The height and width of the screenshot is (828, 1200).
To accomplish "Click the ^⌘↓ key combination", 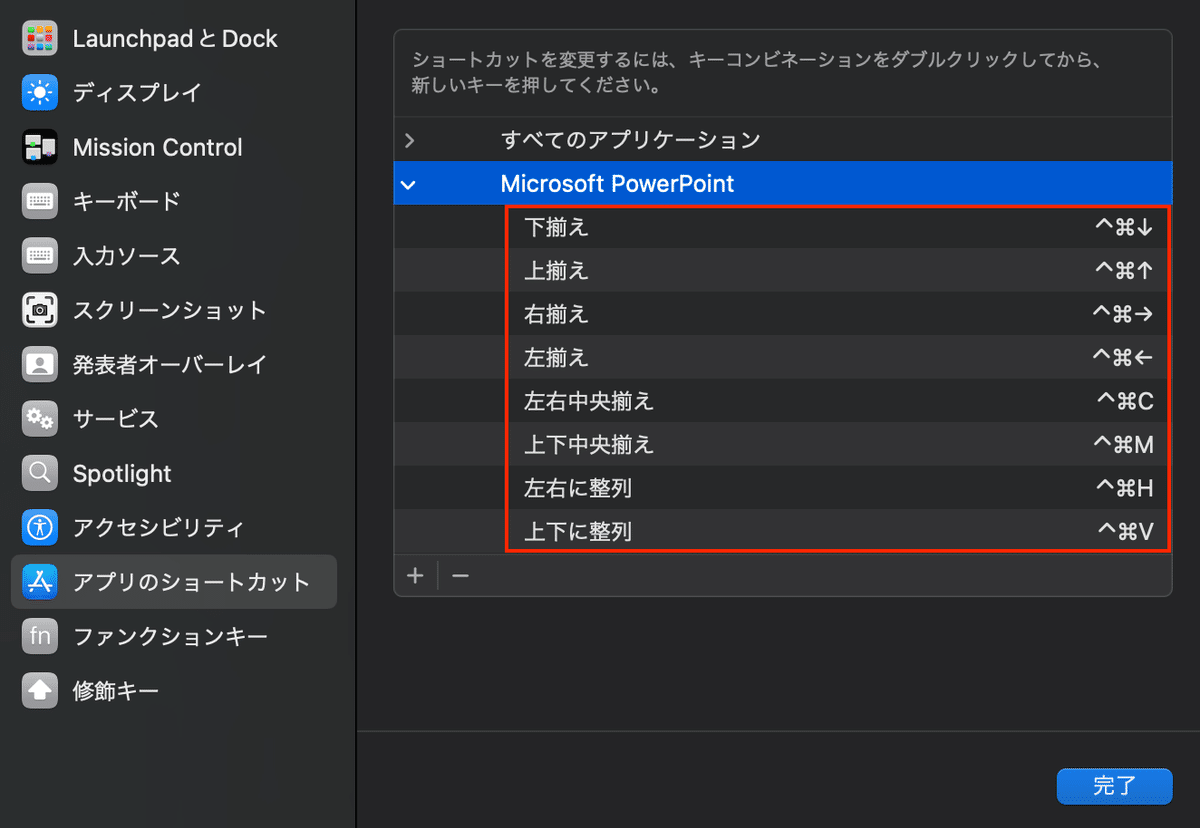I will click(x=1124, y=228).
